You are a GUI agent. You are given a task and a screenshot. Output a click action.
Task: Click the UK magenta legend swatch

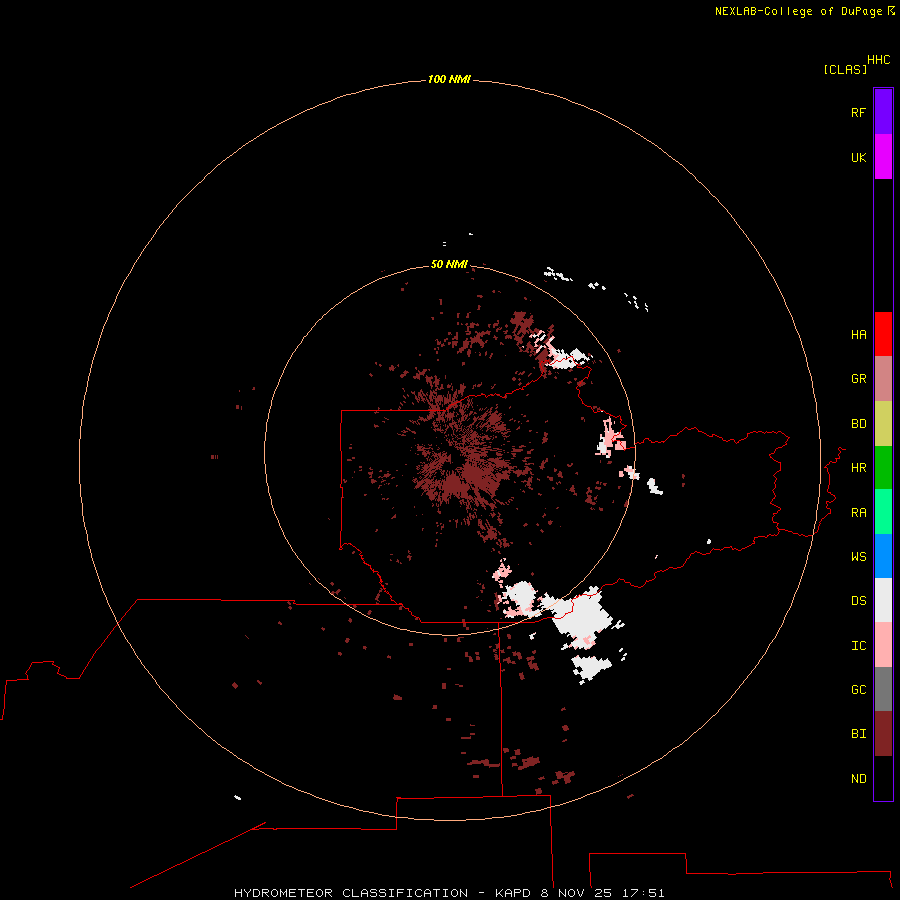(x=883, y=157)
